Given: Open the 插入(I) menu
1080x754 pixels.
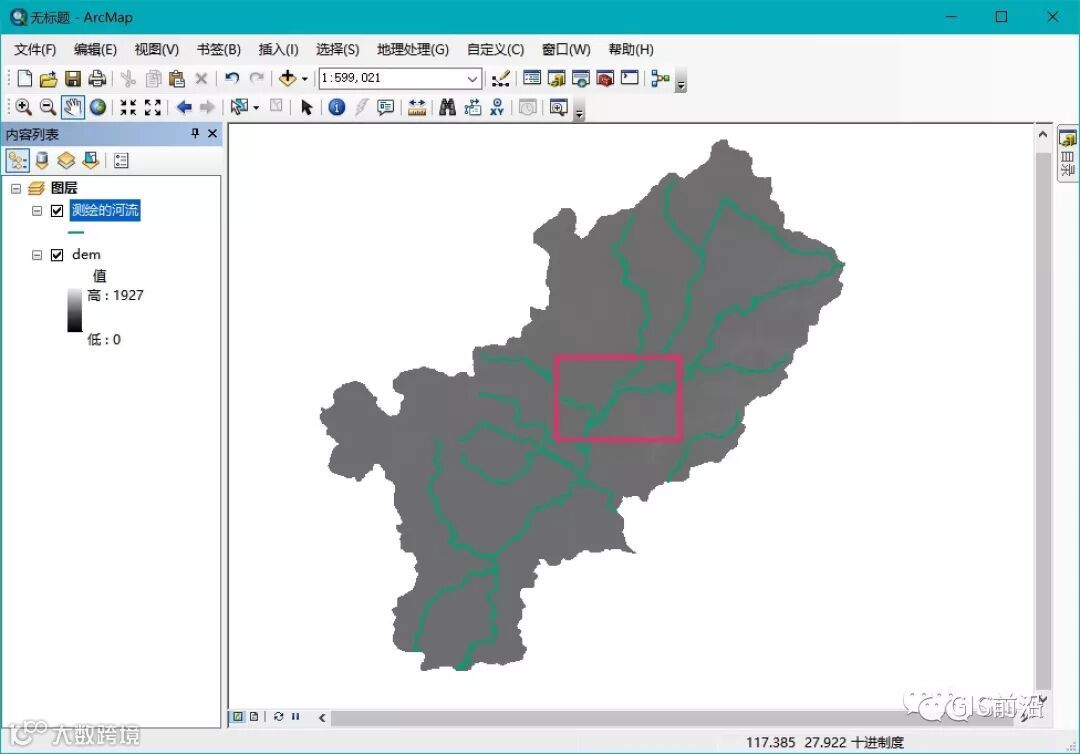Looking at the screenshot, I should click(x=278, y=50).
